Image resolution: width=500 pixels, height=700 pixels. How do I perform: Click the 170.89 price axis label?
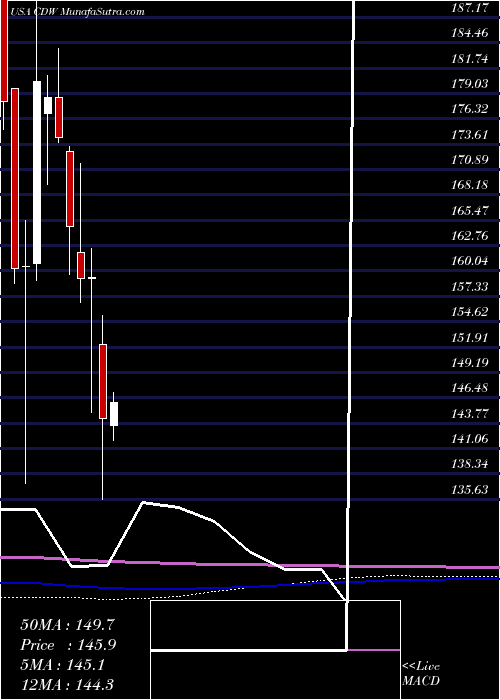[468, 159]
